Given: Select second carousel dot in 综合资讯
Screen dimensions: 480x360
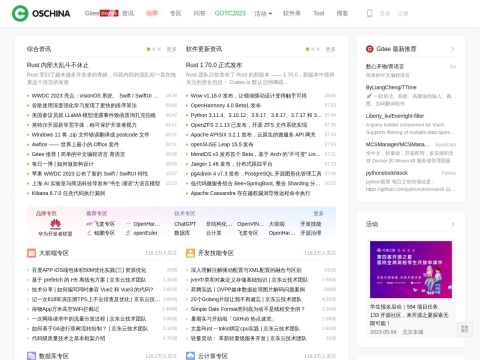Looking at the screenshot, I should pyautogui.click(x=154, y=49).
